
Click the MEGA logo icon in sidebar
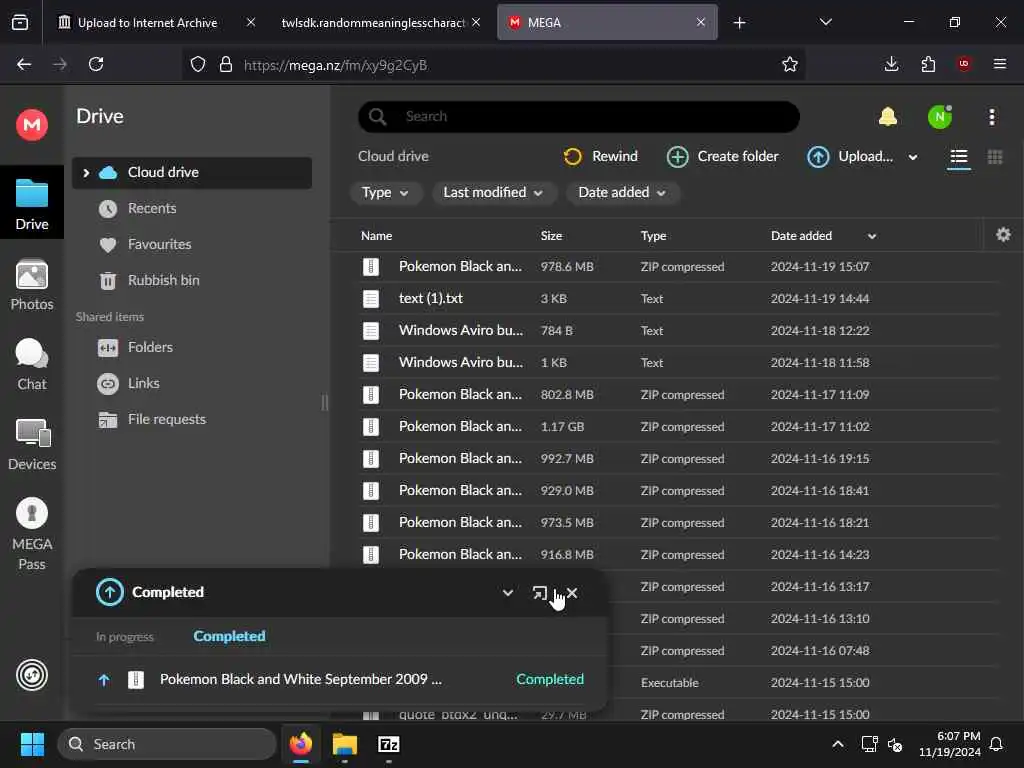(x=32, y=124)
